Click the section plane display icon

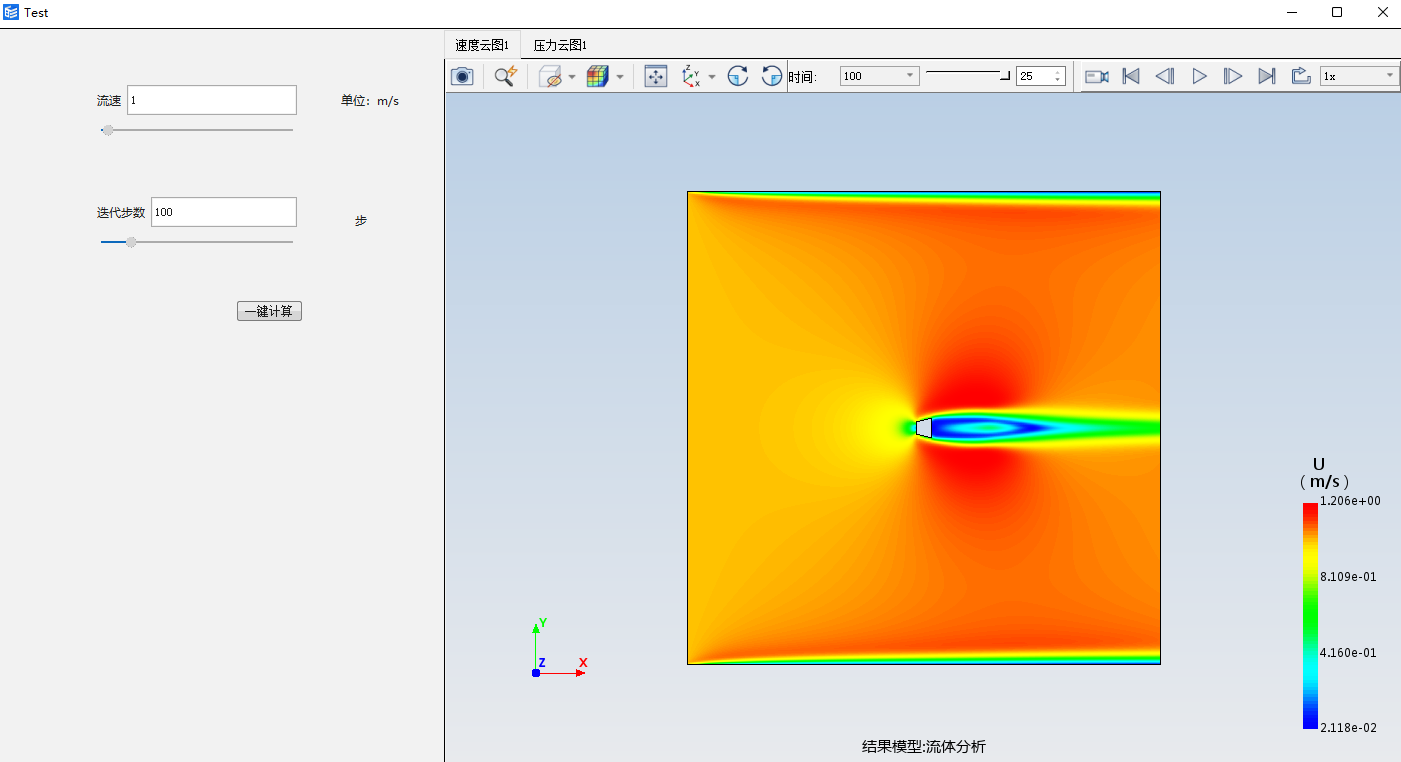550,76
